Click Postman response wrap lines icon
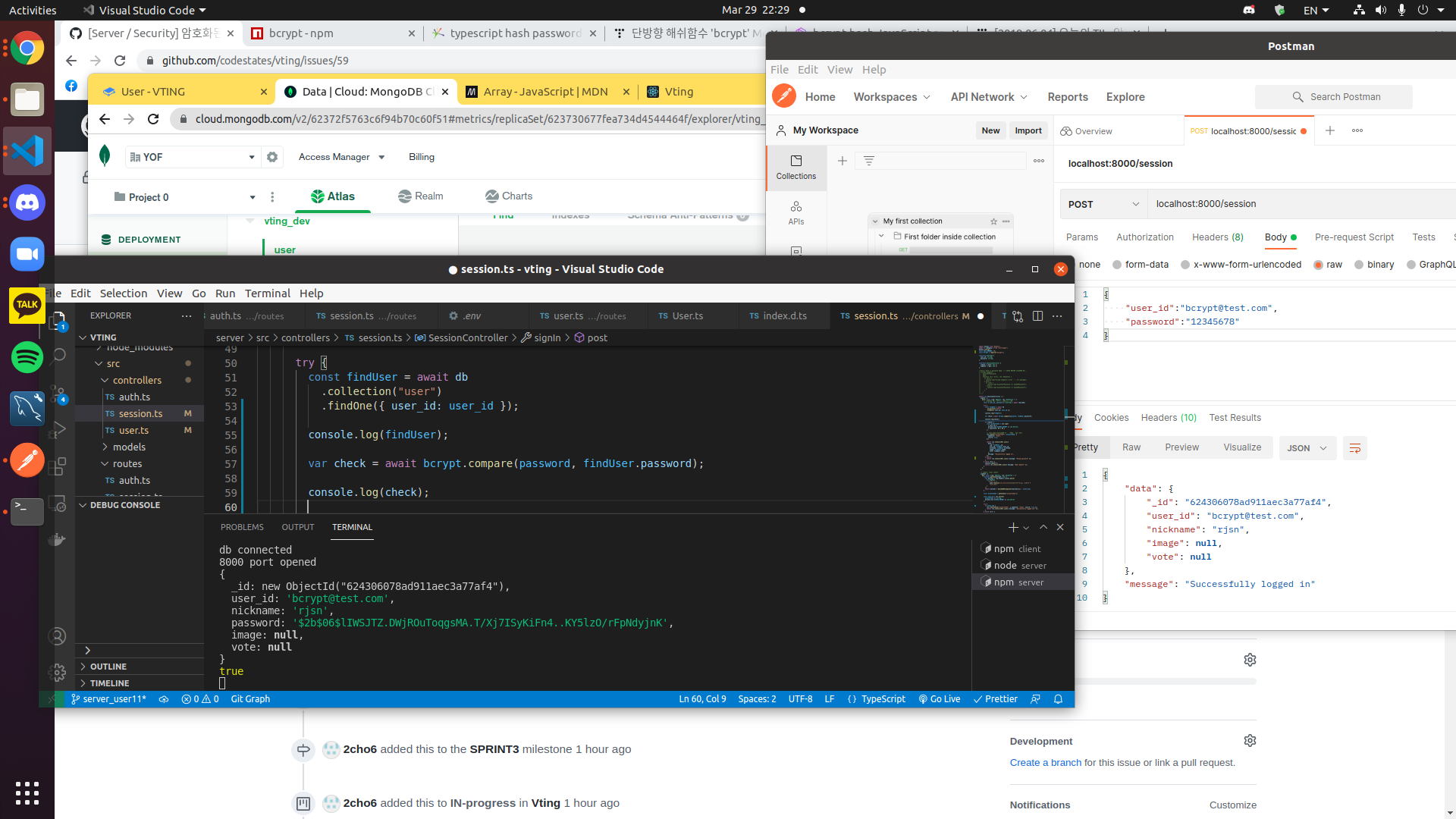 tap(1355, 448)
